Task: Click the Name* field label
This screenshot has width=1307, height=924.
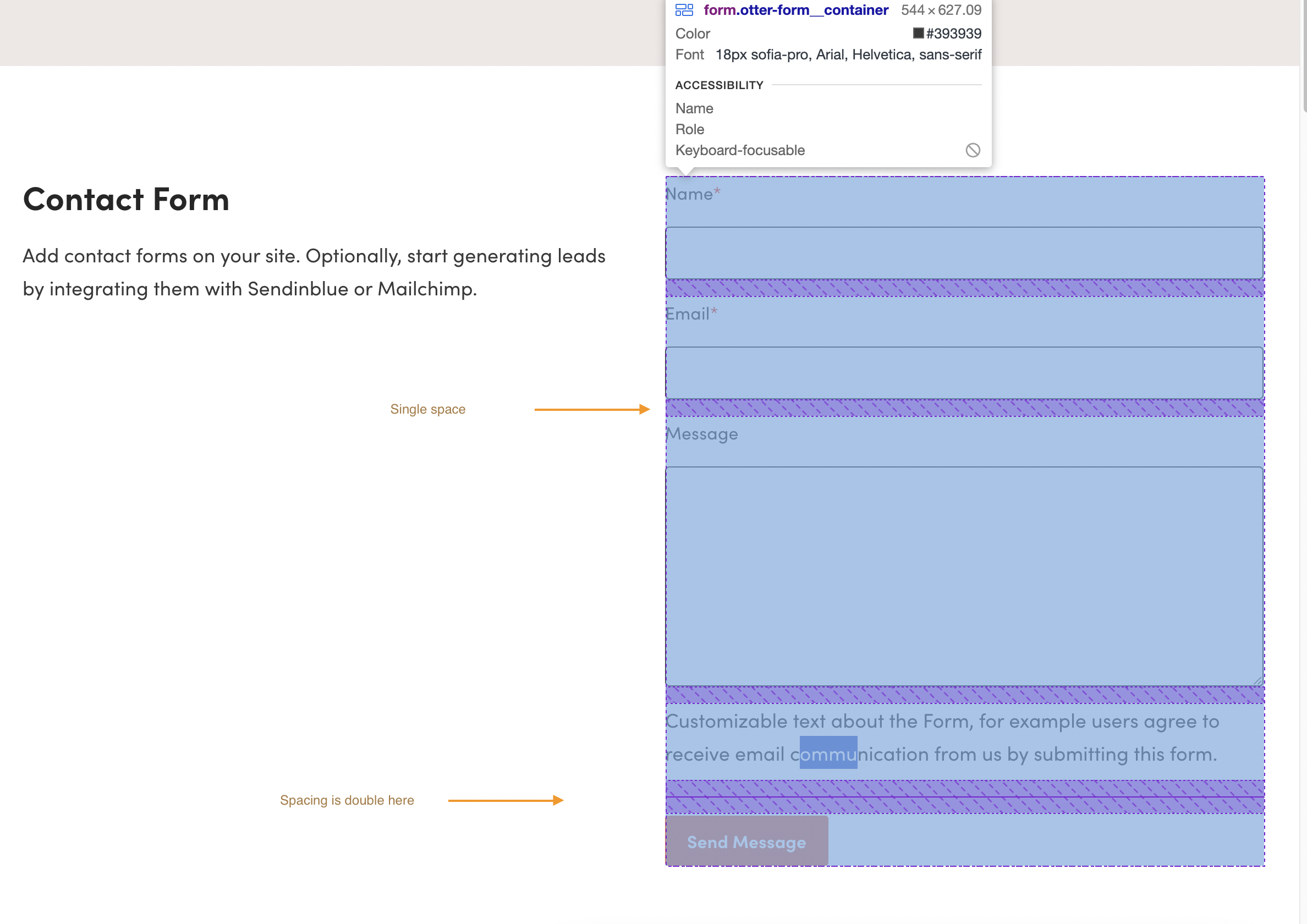Action: tap(692, 194)
